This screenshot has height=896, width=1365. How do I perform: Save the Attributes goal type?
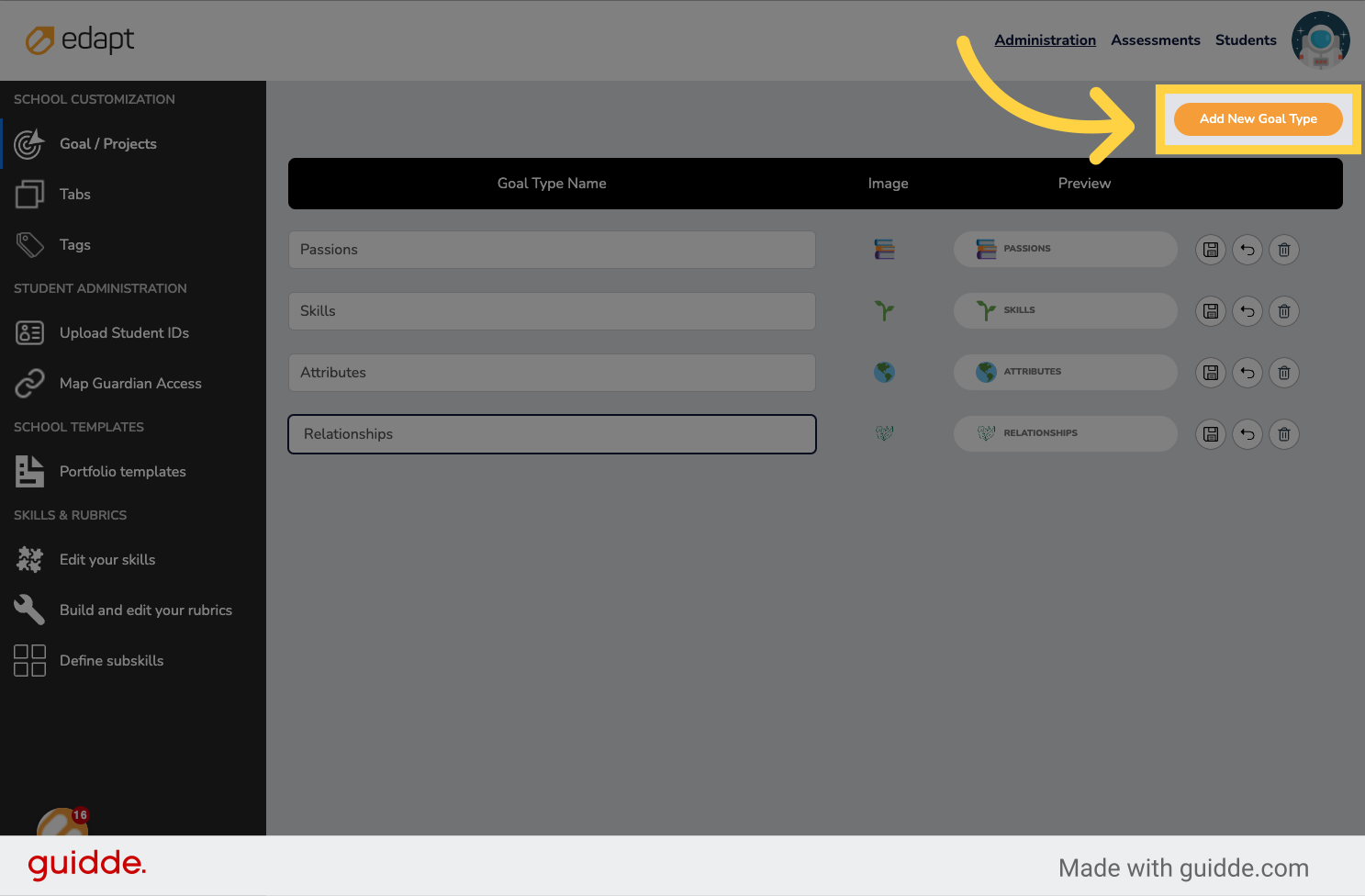click(x=1211, y=373)
